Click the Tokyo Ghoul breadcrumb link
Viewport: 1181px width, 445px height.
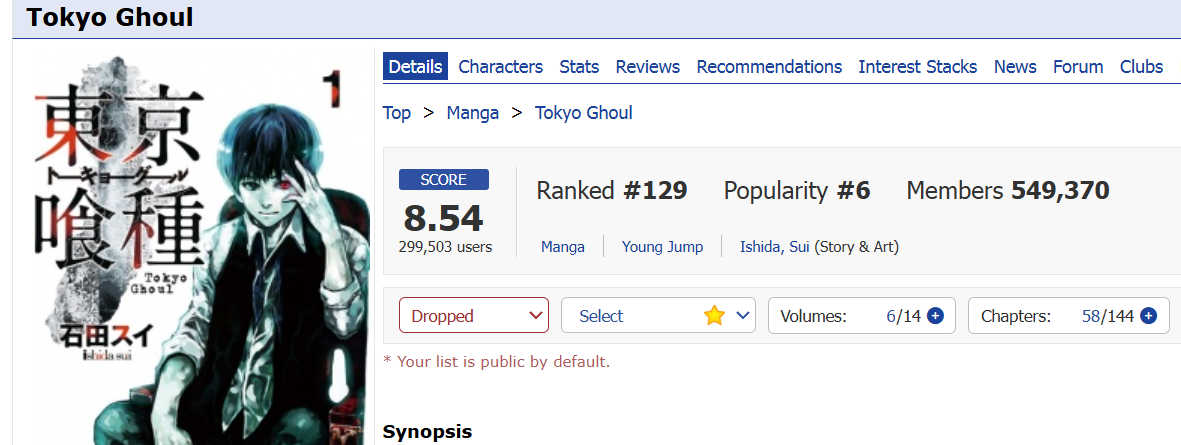[583, 113]
